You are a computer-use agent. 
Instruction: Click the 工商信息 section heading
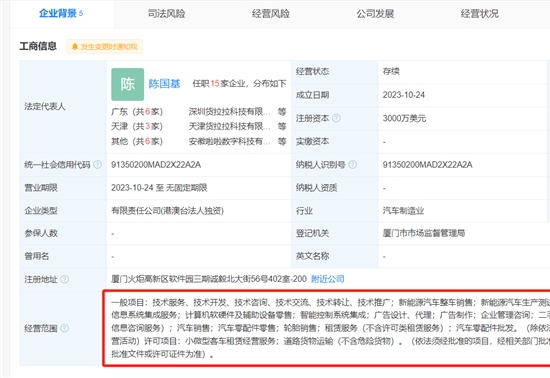click(x=38, y=46)
